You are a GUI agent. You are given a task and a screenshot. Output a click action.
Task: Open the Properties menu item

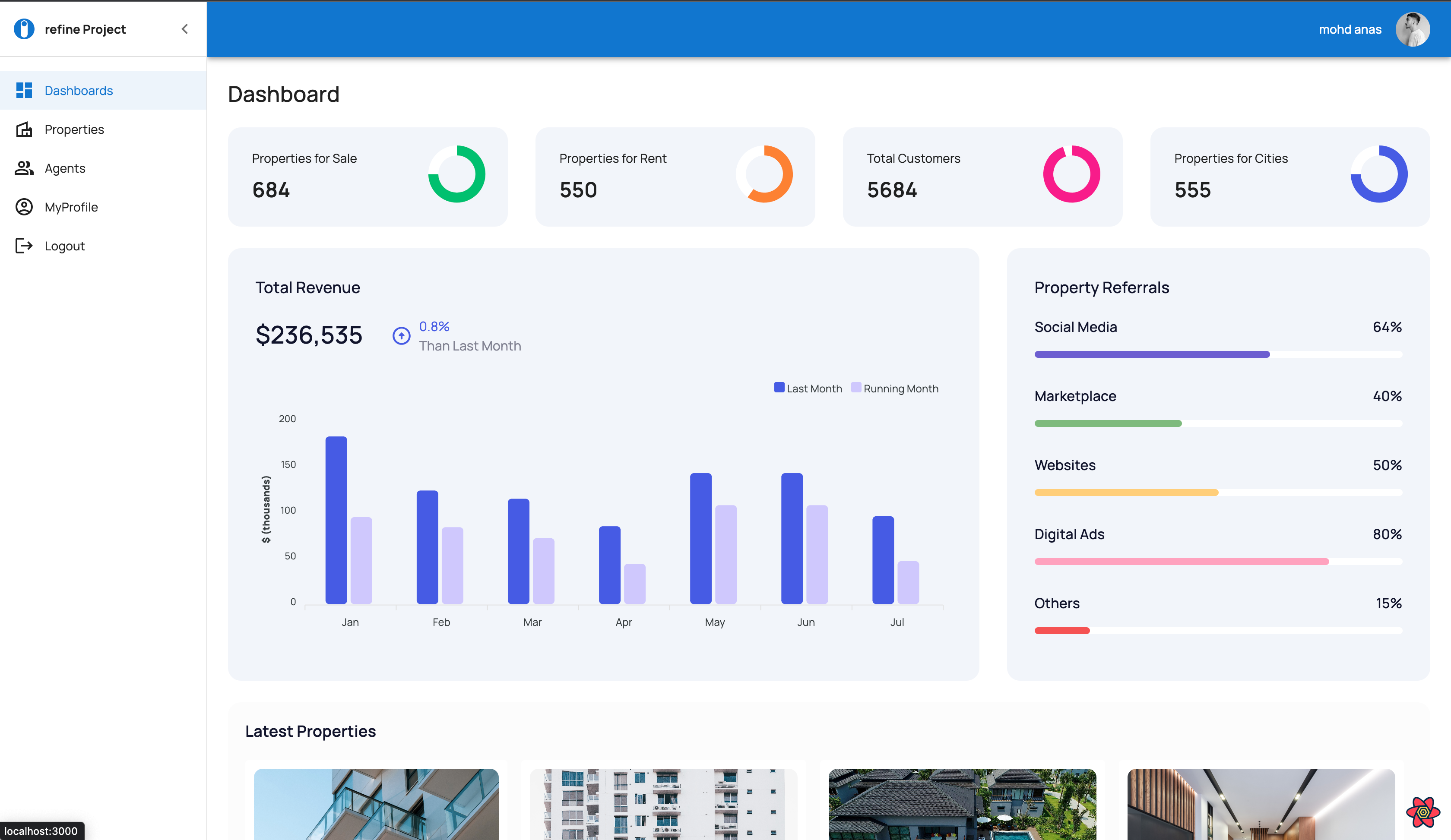click(74, 129)
